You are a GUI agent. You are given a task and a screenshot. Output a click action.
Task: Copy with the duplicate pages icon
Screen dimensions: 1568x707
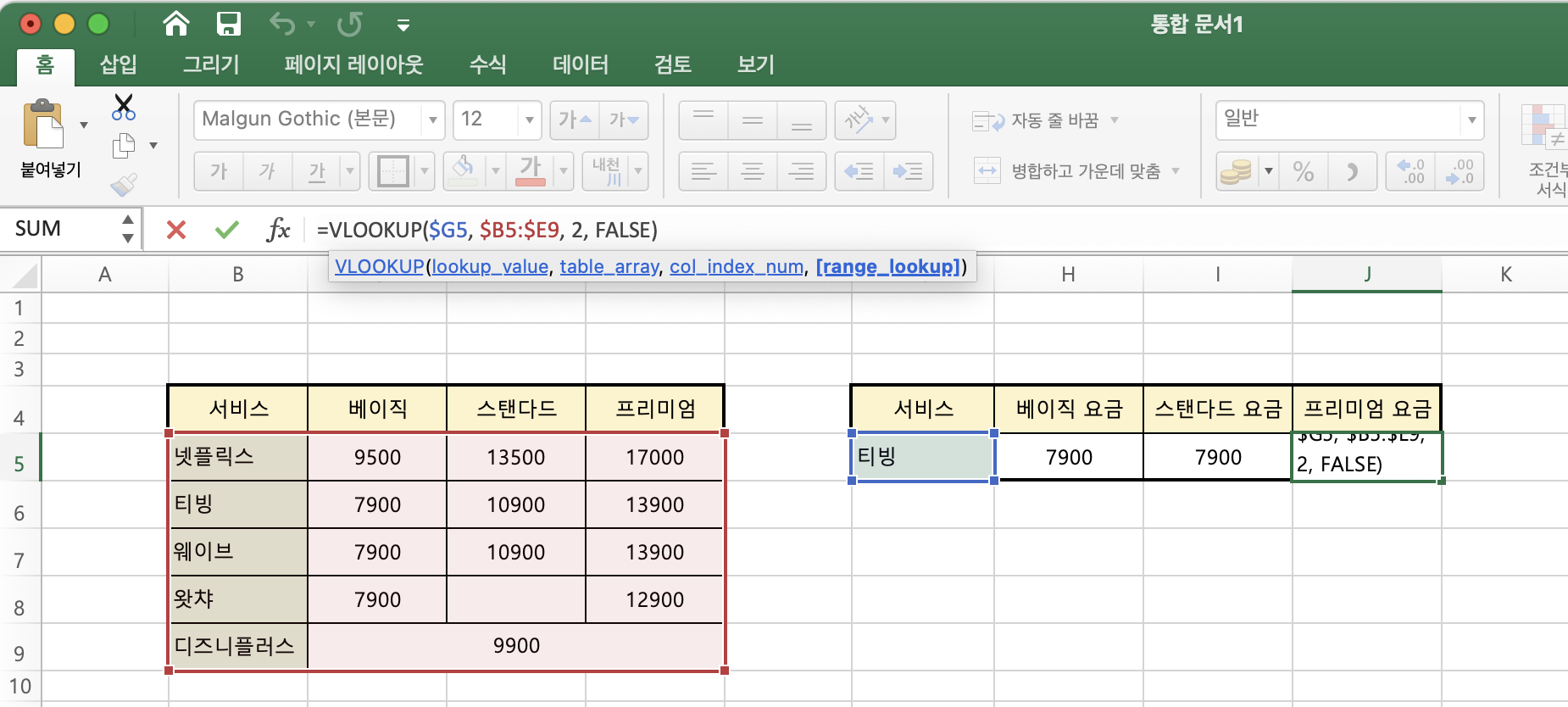point(124,146)
